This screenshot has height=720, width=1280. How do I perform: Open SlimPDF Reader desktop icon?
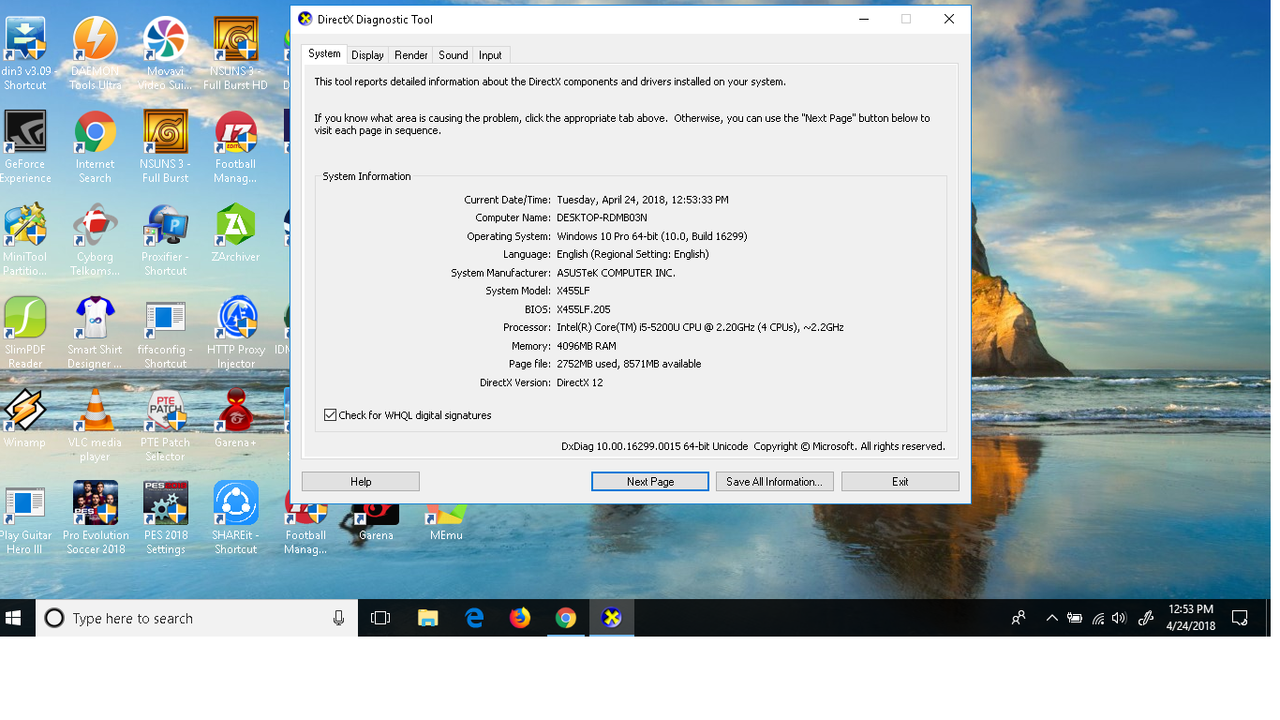(25, 333)
